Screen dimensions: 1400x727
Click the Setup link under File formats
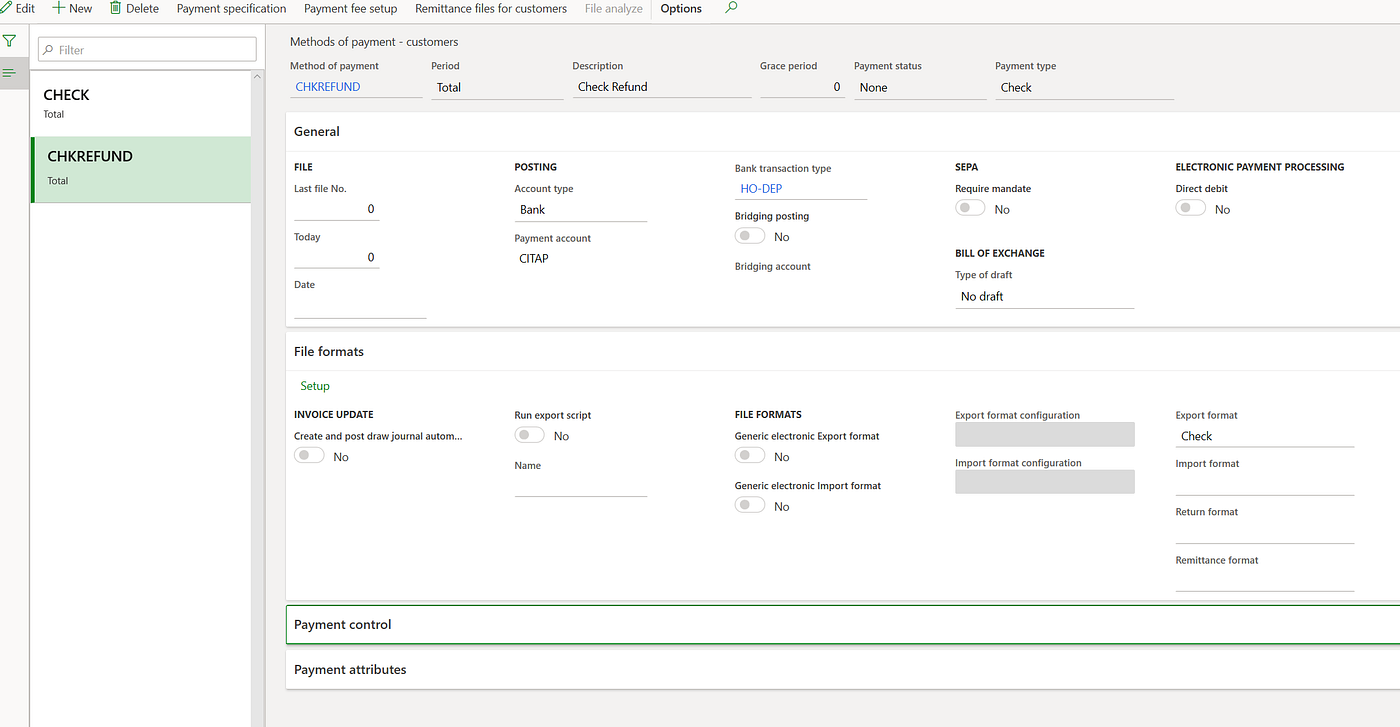(x=314, y=385)
